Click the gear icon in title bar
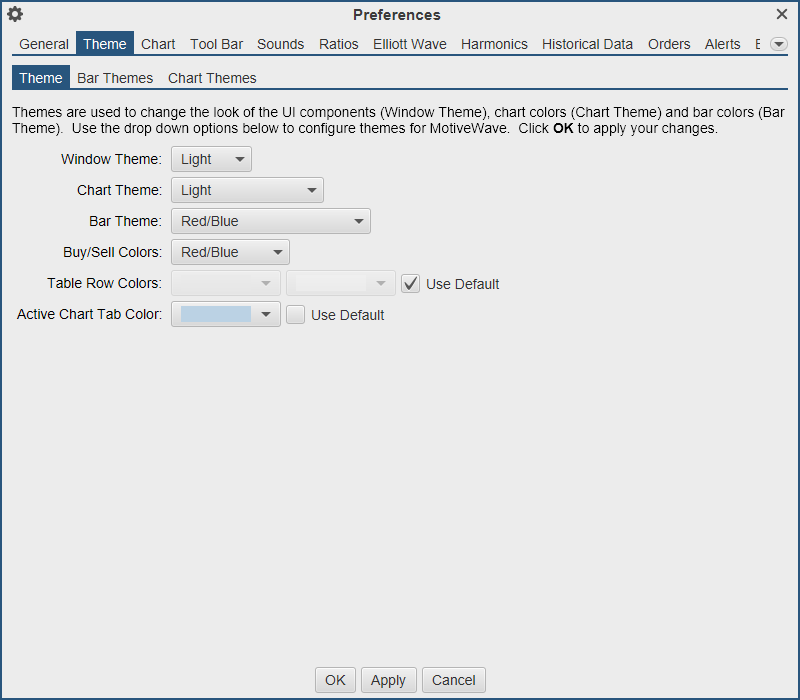 click(15, 14)
